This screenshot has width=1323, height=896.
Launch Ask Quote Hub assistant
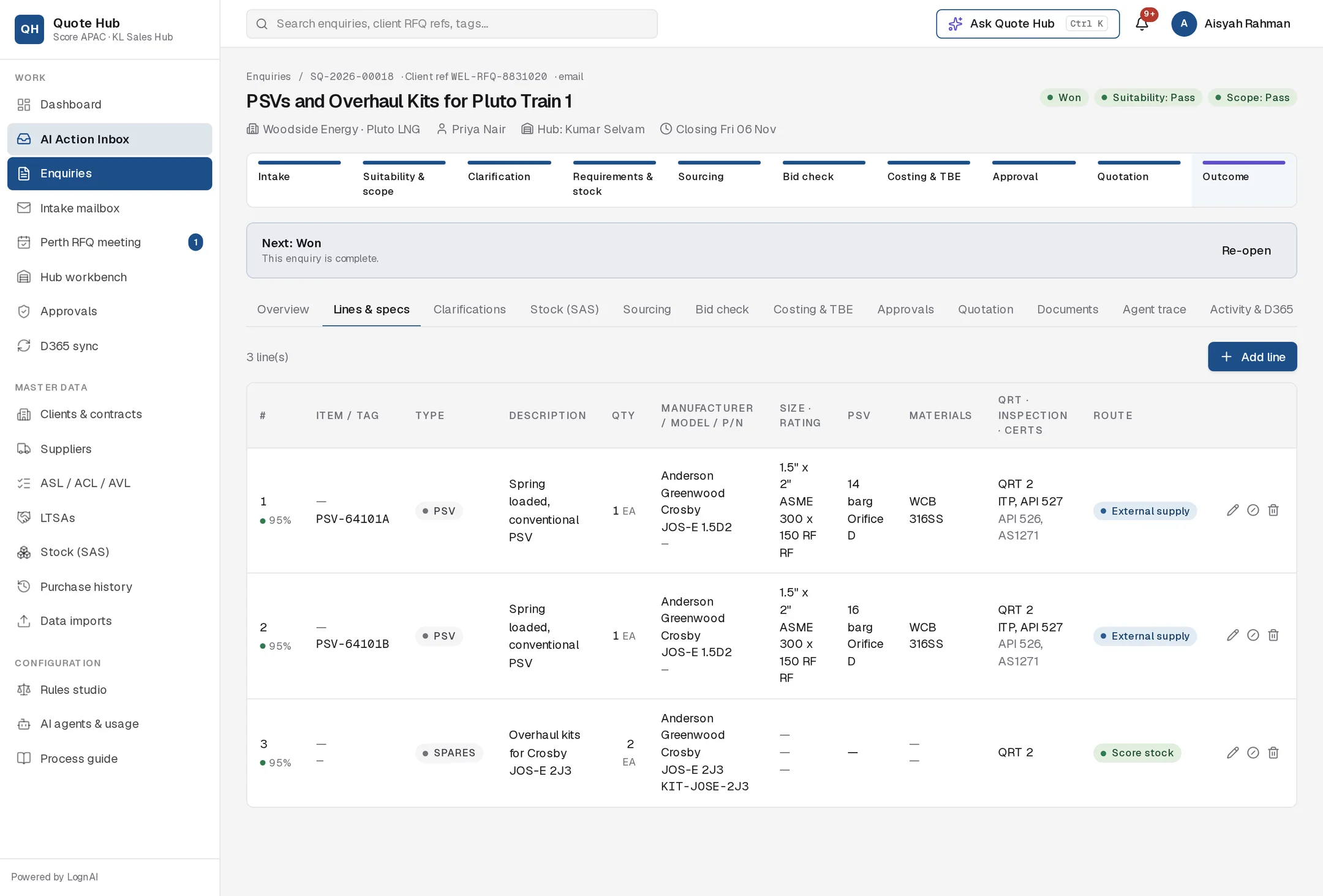[x=1027, y=24]
